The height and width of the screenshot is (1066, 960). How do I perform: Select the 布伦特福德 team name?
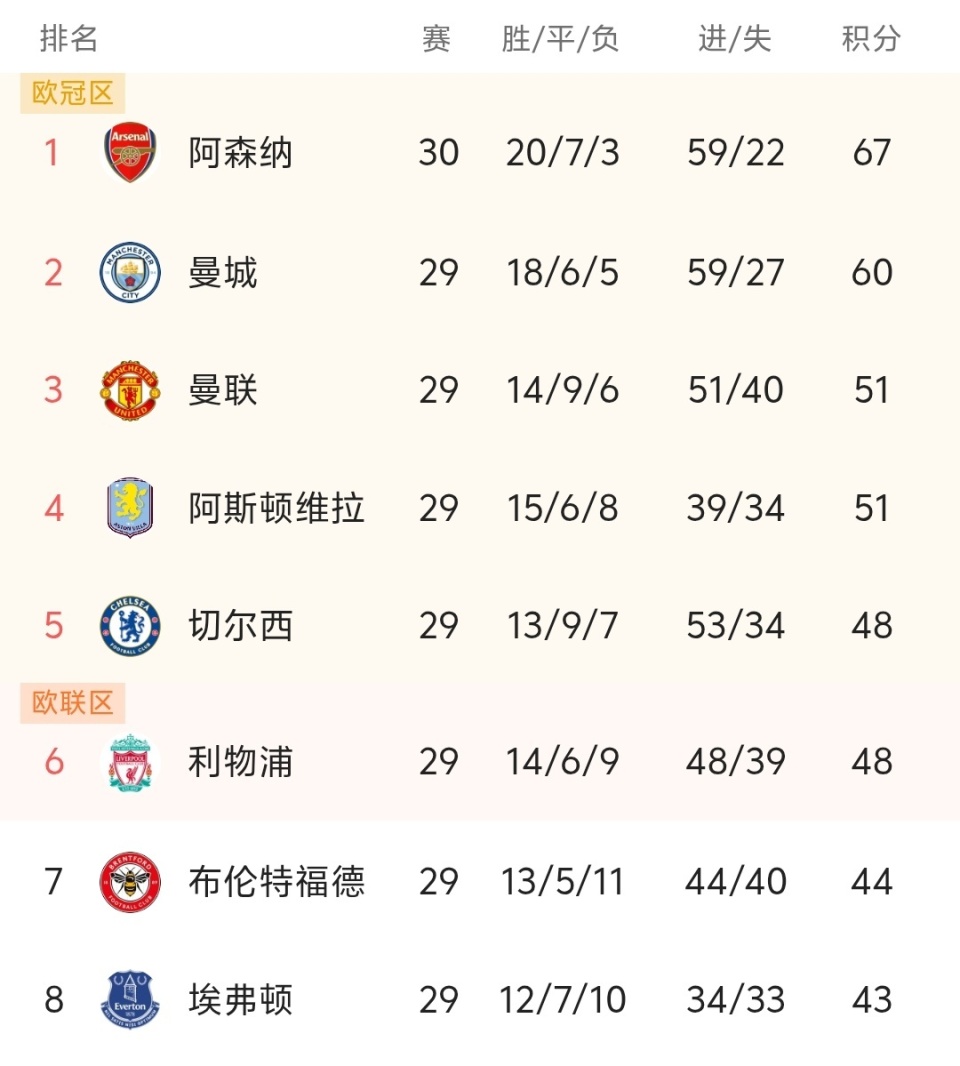(x=276, y=882)
